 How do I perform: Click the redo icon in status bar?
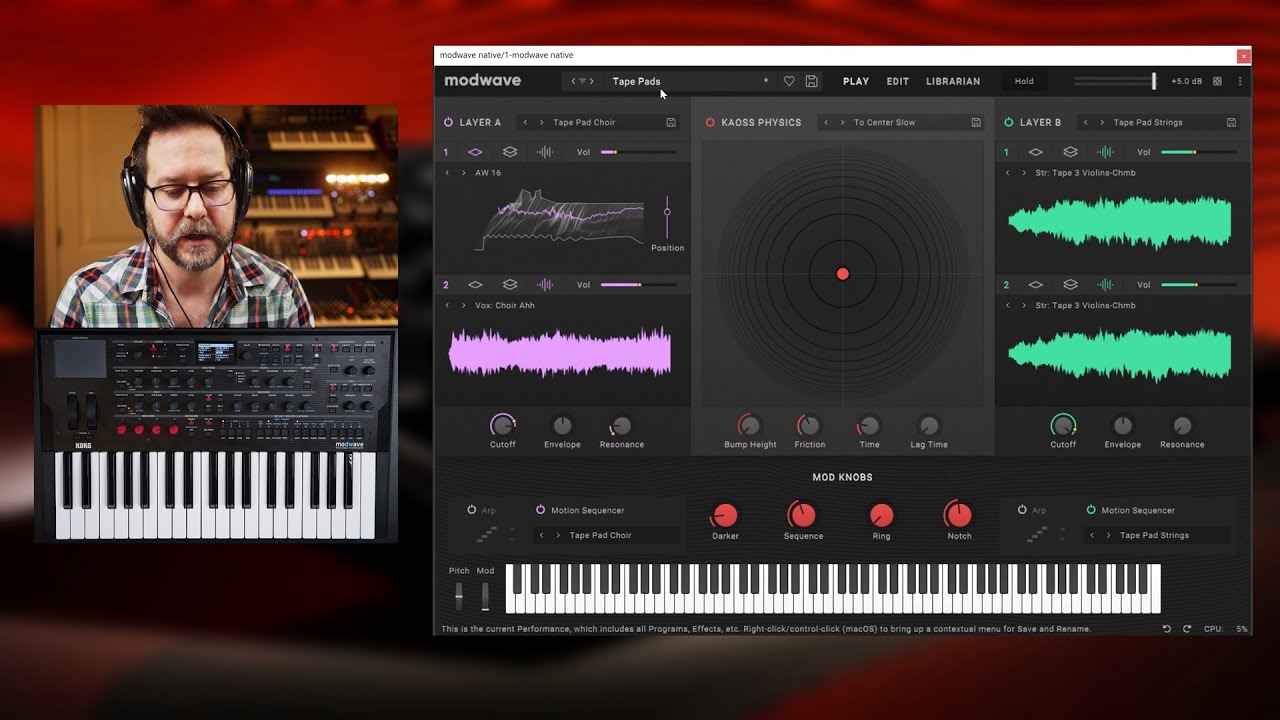click(1187, 629)
